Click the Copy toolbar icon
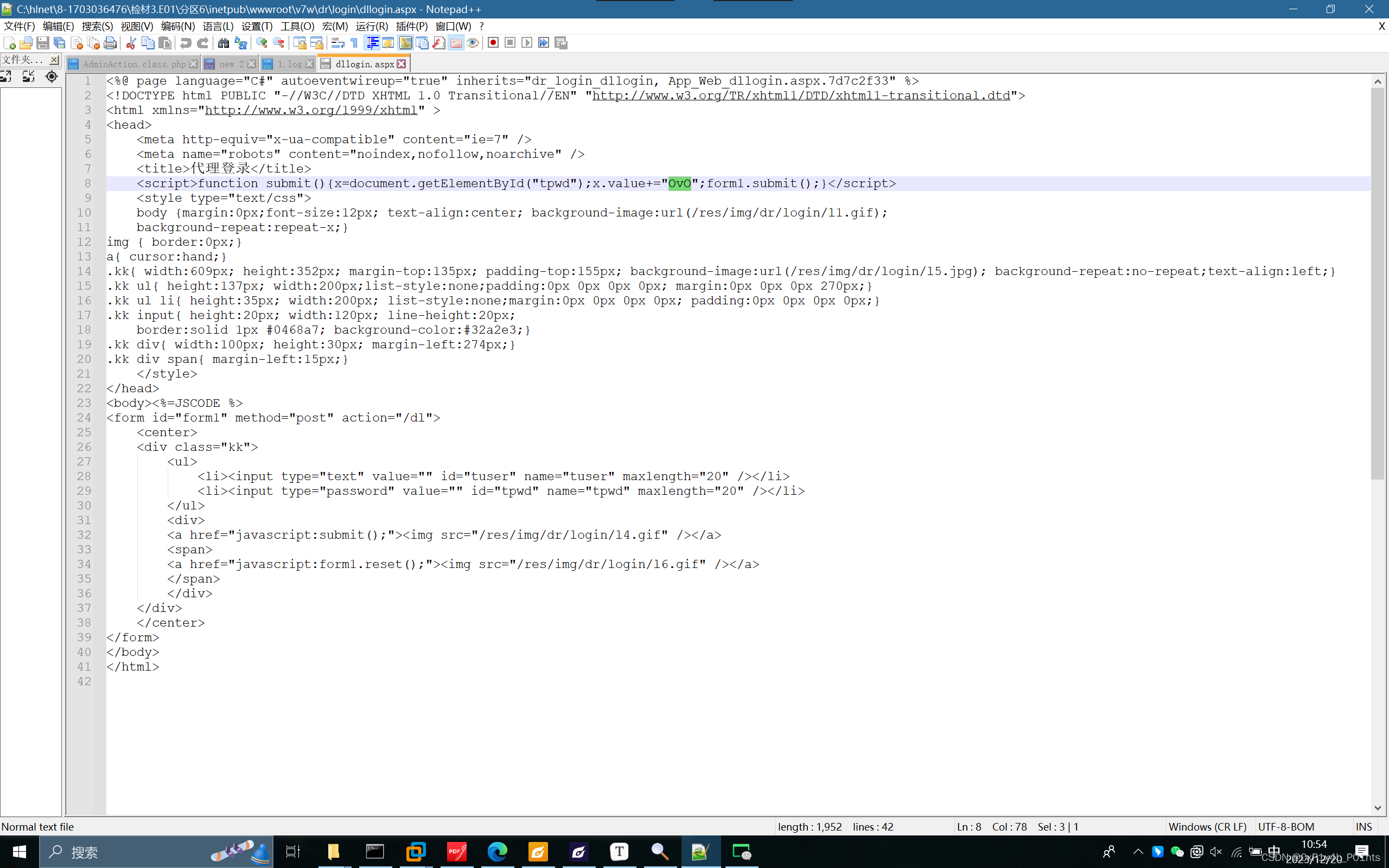 pos(148,43)
